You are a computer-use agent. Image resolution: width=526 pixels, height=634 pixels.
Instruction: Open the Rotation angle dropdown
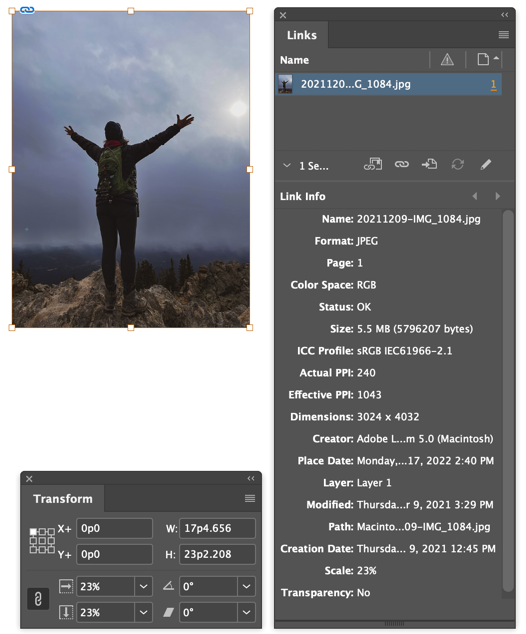click(246, 586)
